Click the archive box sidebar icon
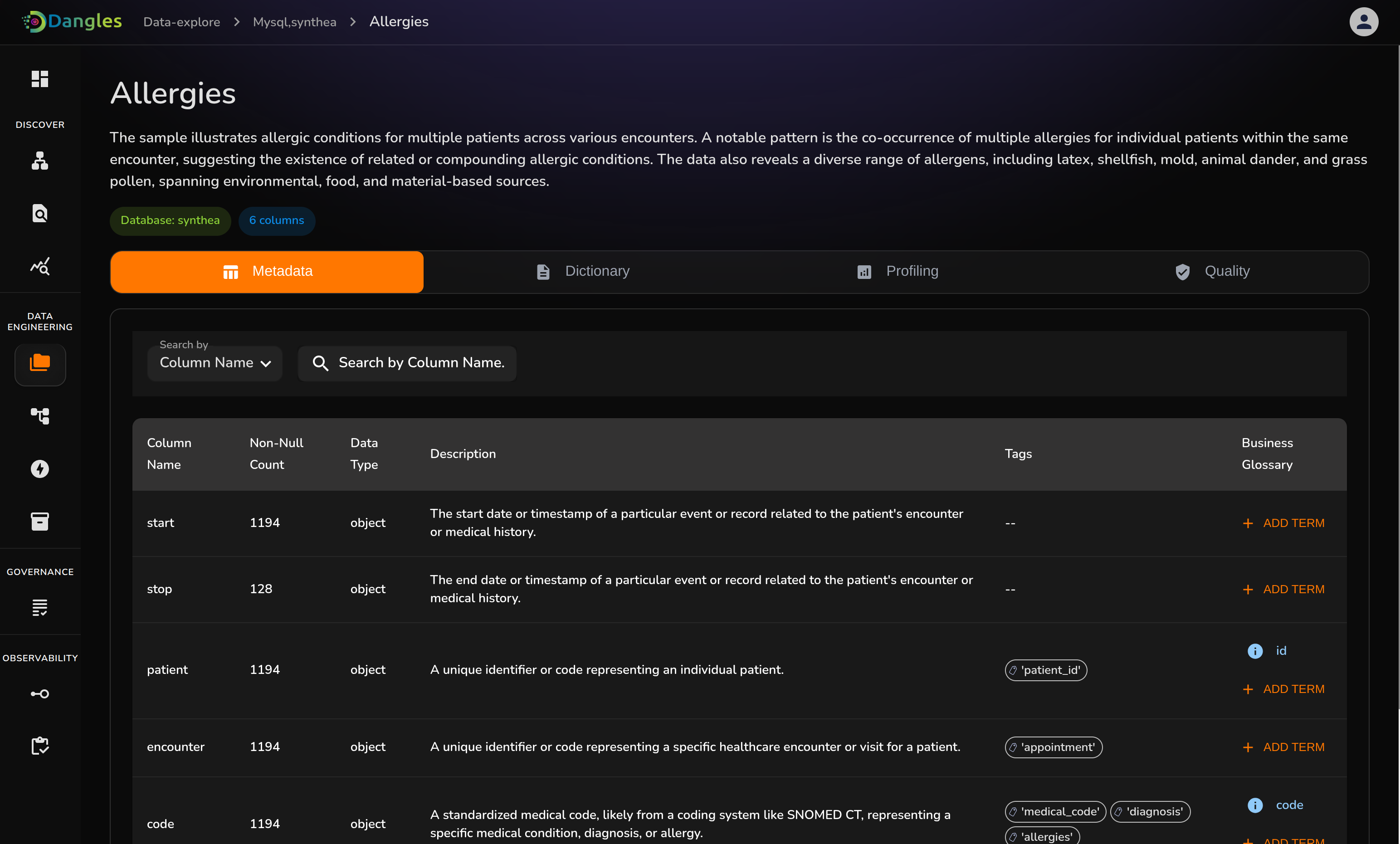This screenshot has height=844, width=1400. 40,521
